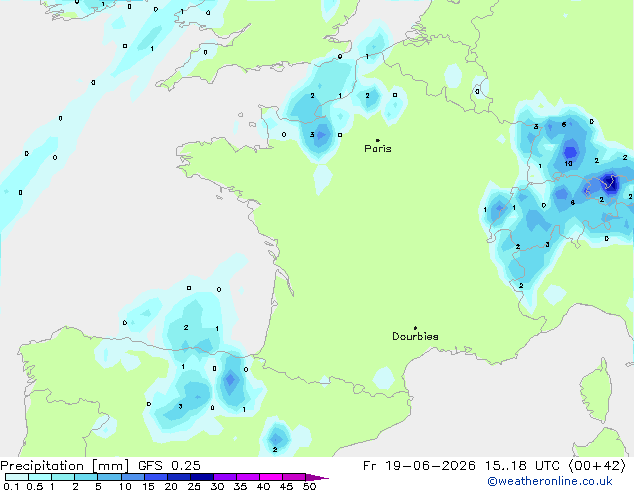Pick the 20–25 mm legend color swatch
The width and height of the screenshot is (634, 490).
point(178,477)
